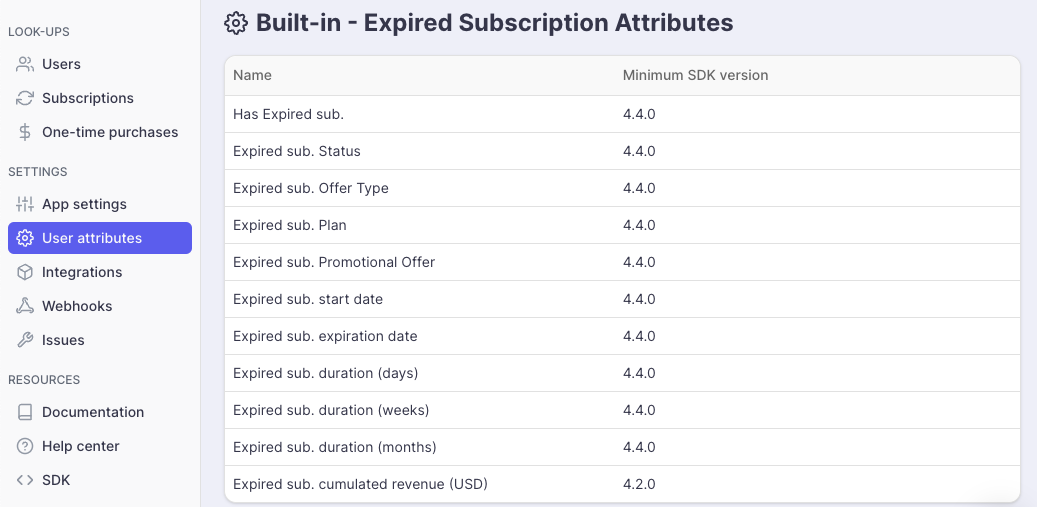Click the SDK code brackets icon

pyautogui.click(x=25, y=480)
